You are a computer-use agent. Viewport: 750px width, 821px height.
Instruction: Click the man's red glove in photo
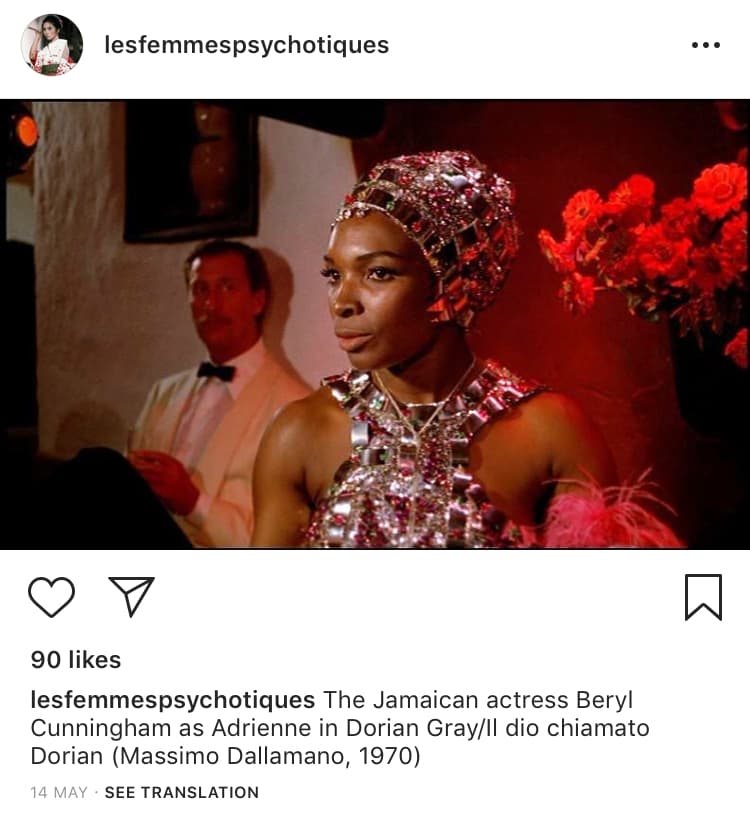pyautogui.click(x=165, y=481)
